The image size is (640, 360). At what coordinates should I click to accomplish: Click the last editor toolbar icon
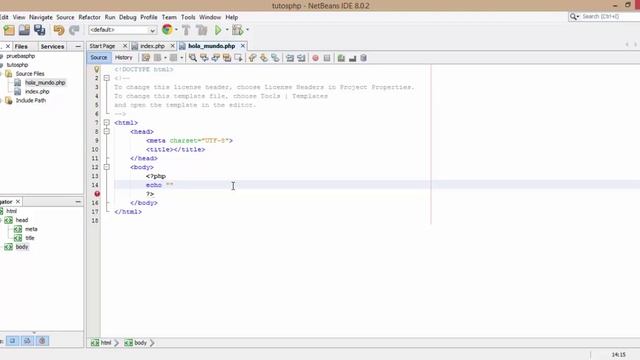click(363, 58)
